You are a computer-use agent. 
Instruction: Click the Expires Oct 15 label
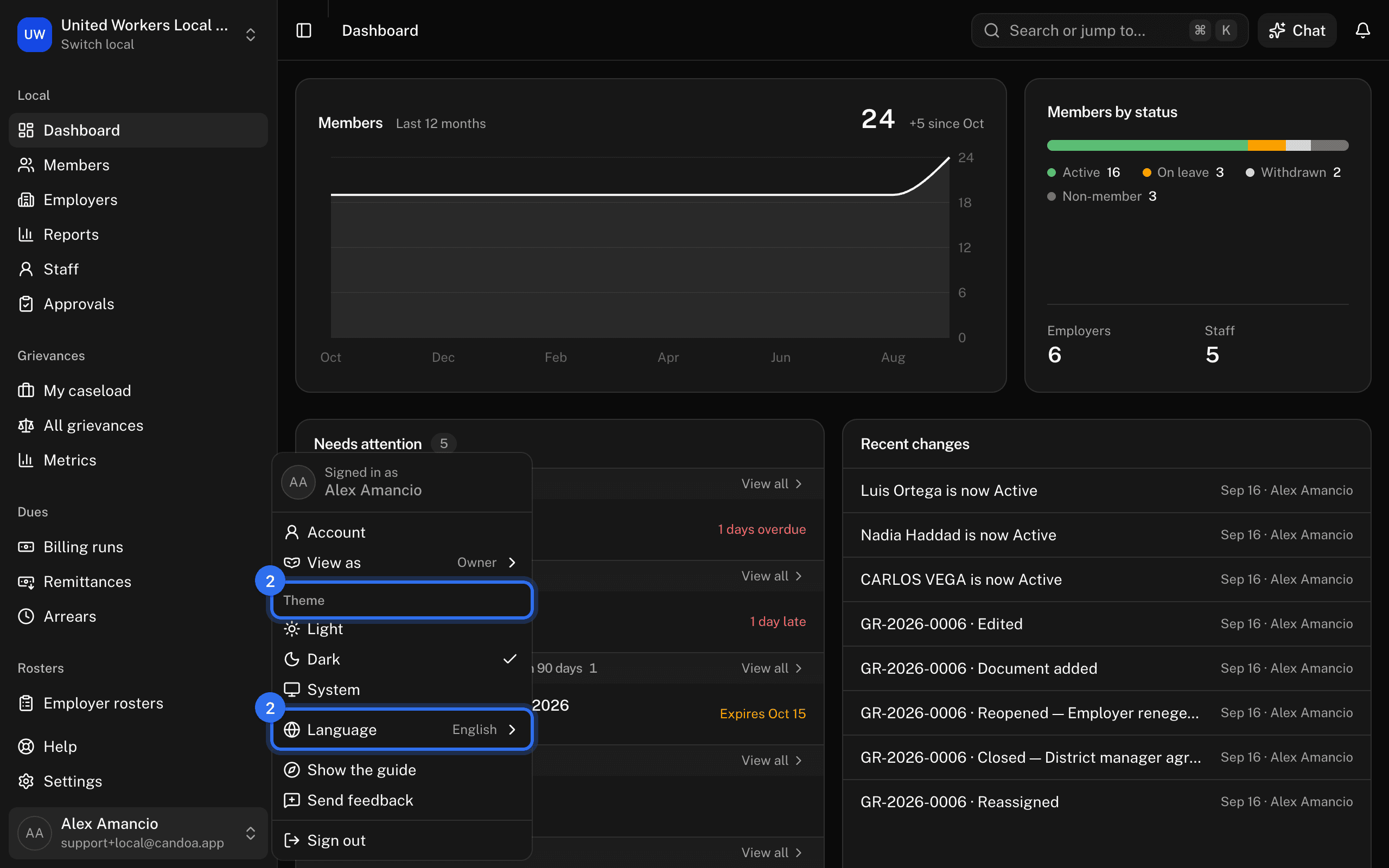coord(763,713)
